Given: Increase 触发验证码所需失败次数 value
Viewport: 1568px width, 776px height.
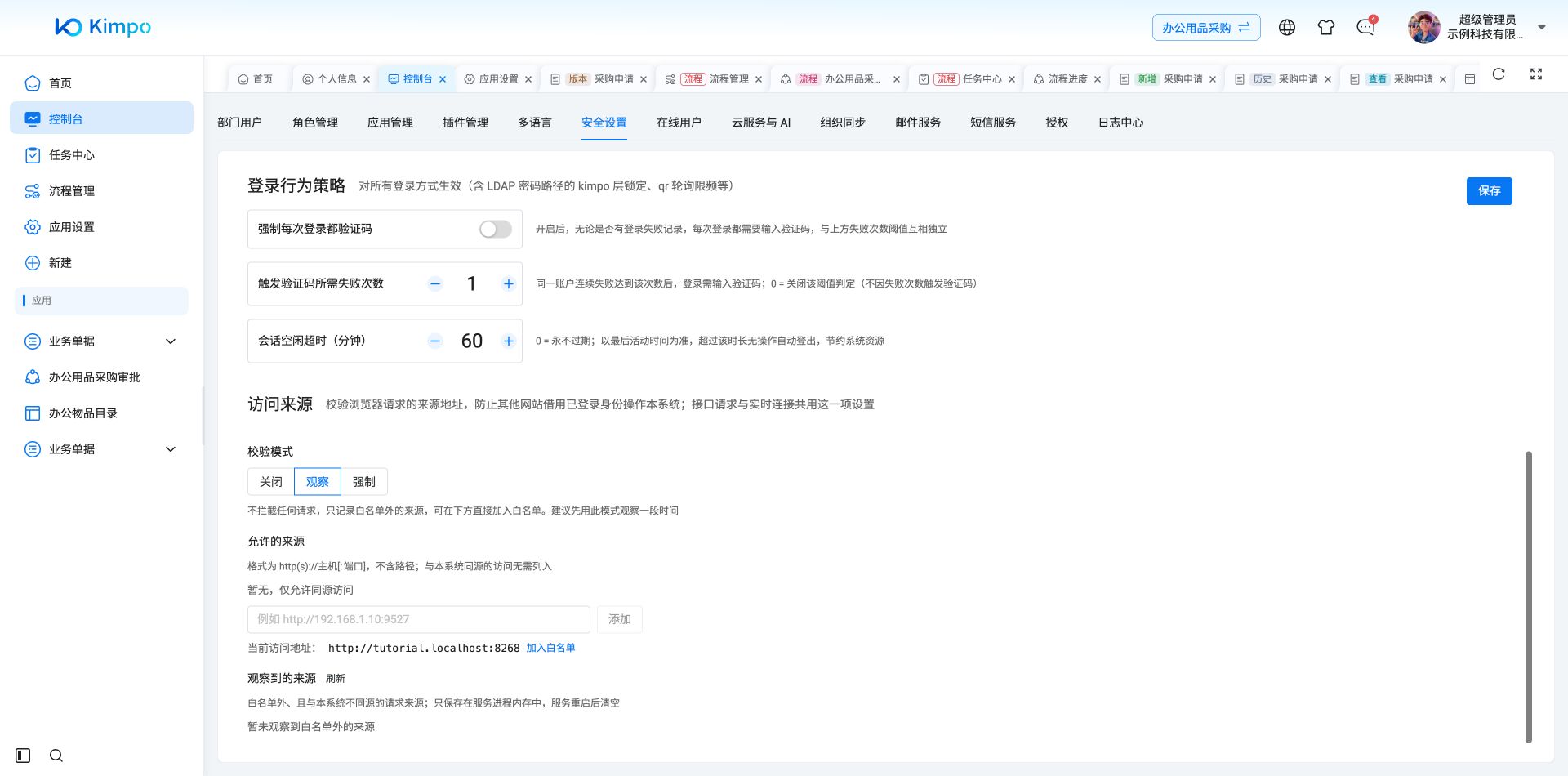Looking at the screenshot, I should point(508,284).
